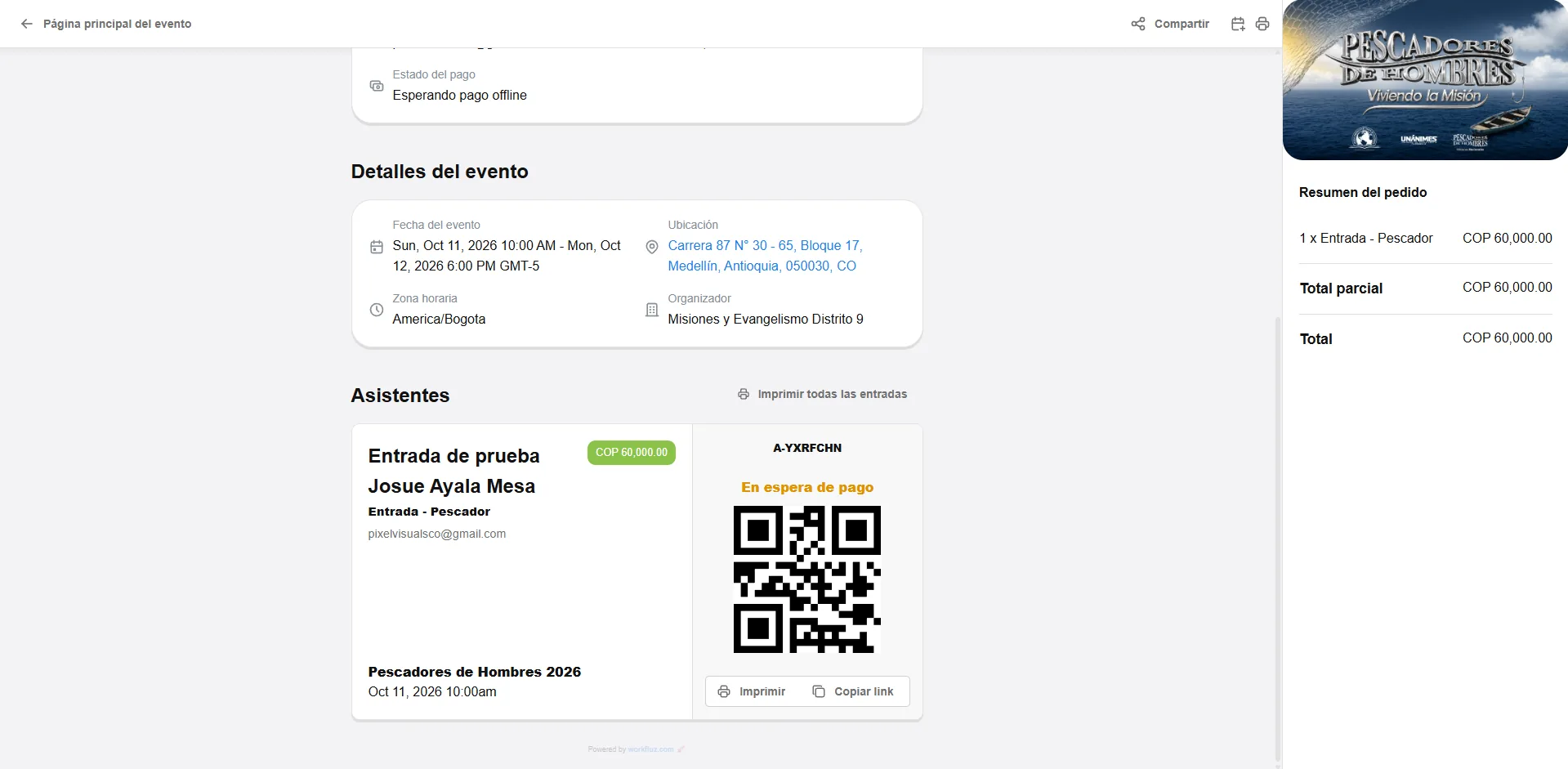Click the Imprimir button under the QR code
Screen dimensions: 1568x769
click(x=752, y=691)
